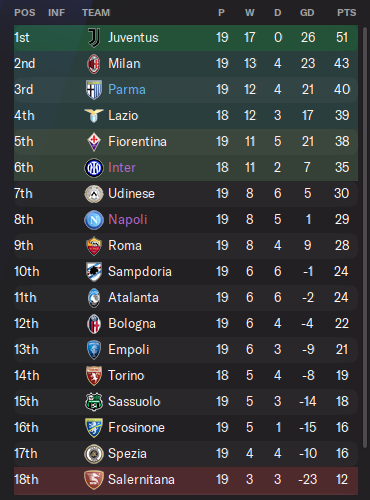Select the Fiorentina crest icon
Viewport: 370px width, 500px height.
coord(94,142)
